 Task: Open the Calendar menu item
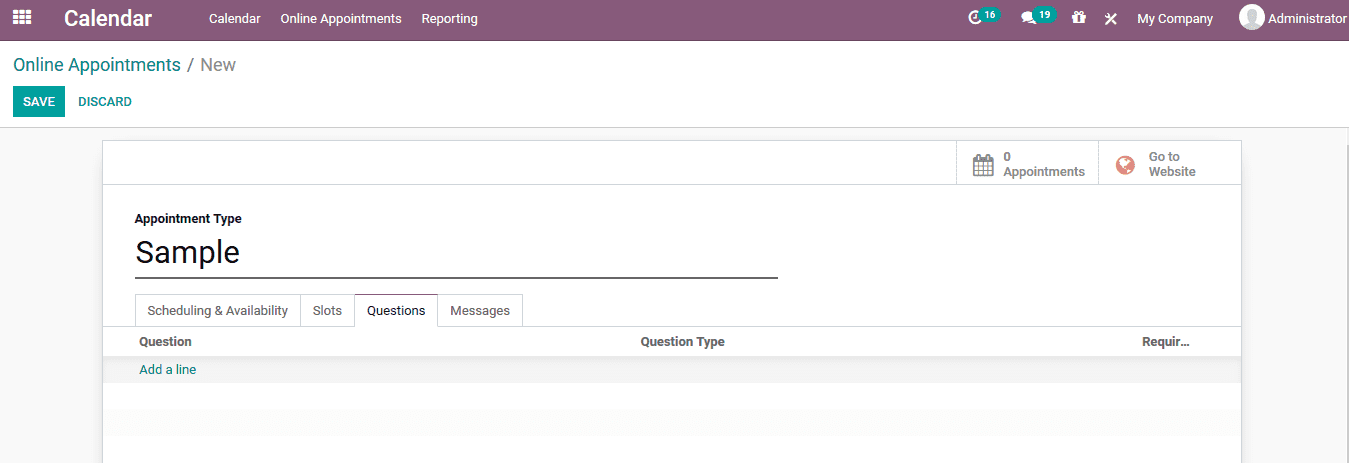tap(235, 18)
